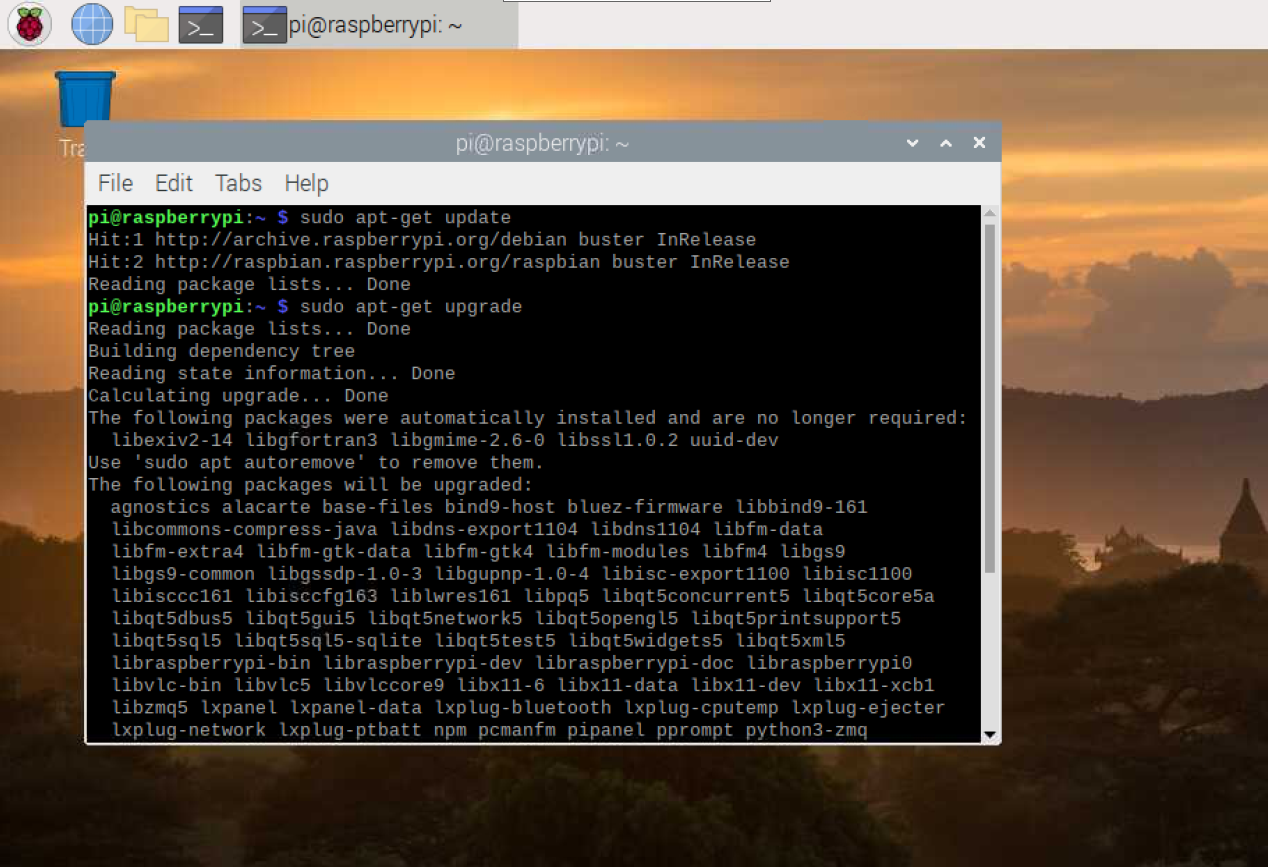Viewport: 1268px width, 867px height.
Task: Click the terminal title bar text
Action: pyautogui.click(x=542, y=143)
